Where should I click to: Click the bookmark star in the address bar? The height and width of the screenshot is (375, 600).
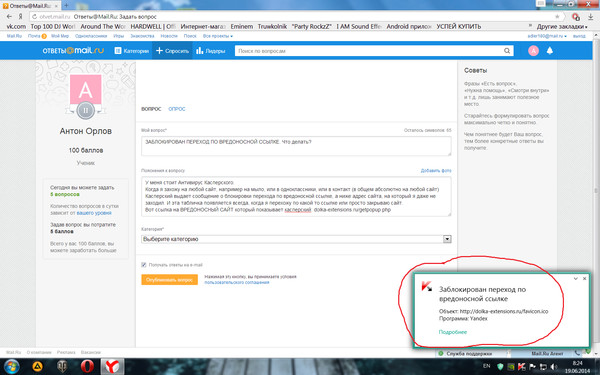(557, 16)
